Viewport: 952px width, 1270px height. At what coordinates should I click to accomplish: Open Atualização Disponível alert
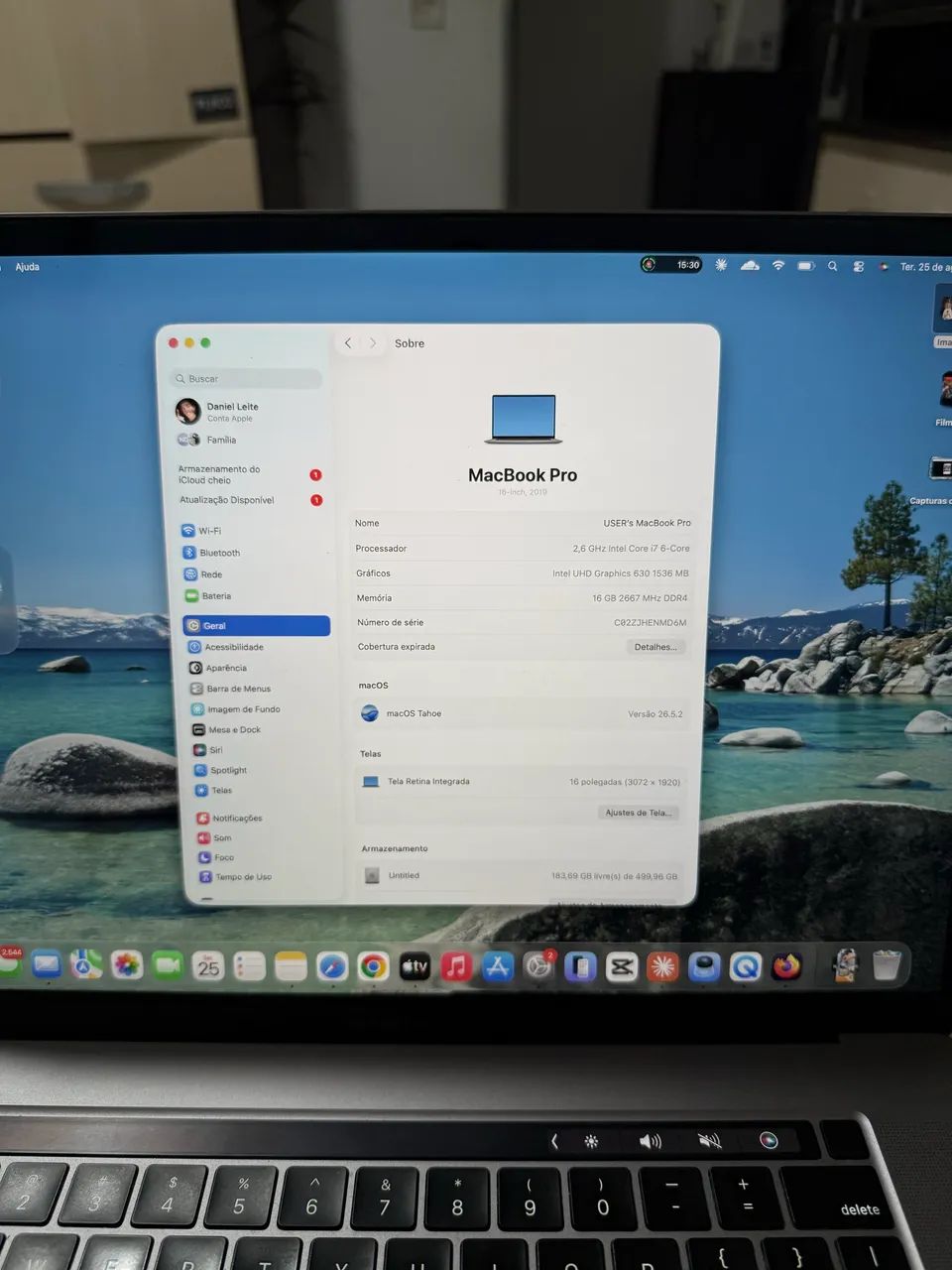click(x=249, y=500)
